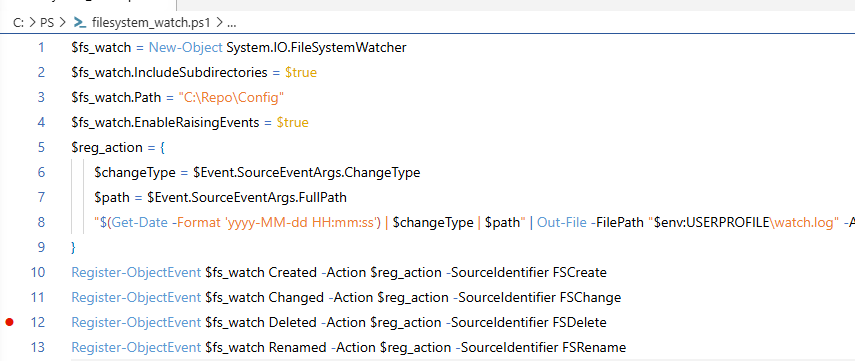This screenshot has height=361, width=855.
Task: Click the New-Object keyword on line 1
Action: click(185, 47)
